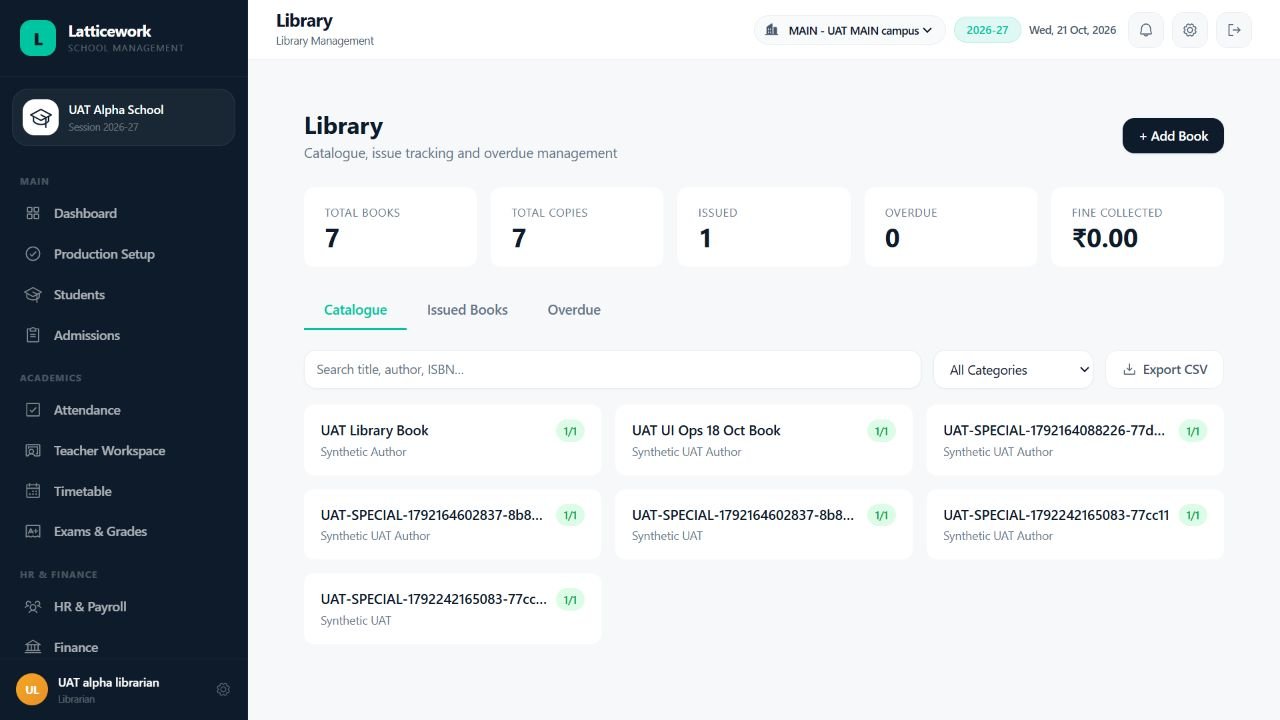Switch to the Overdue tab
1280x720 pixels.
coord(574,310)
